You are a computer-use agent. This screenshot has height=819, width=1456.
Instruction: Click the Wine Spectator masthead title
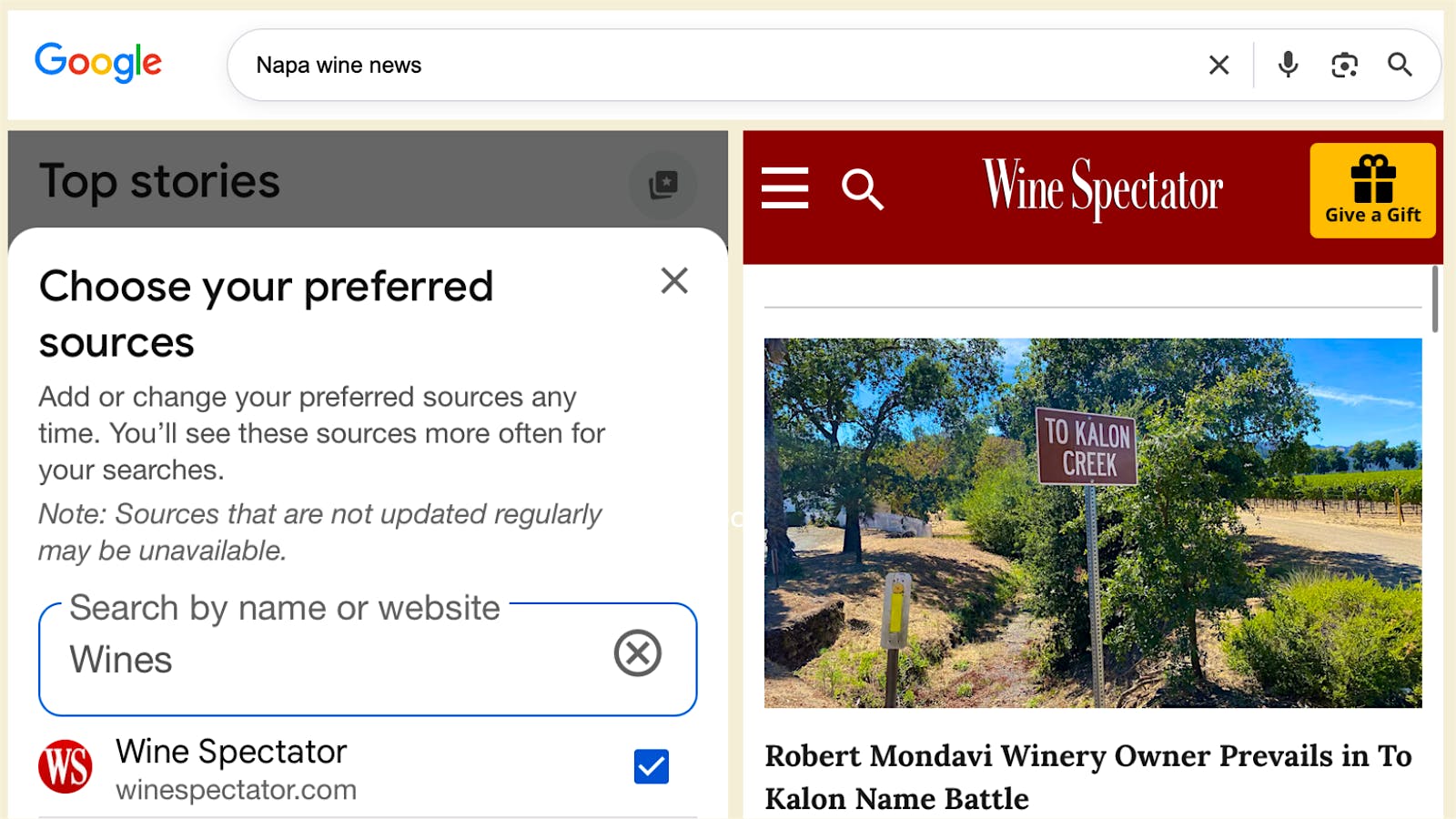[x=1102, y=187]
